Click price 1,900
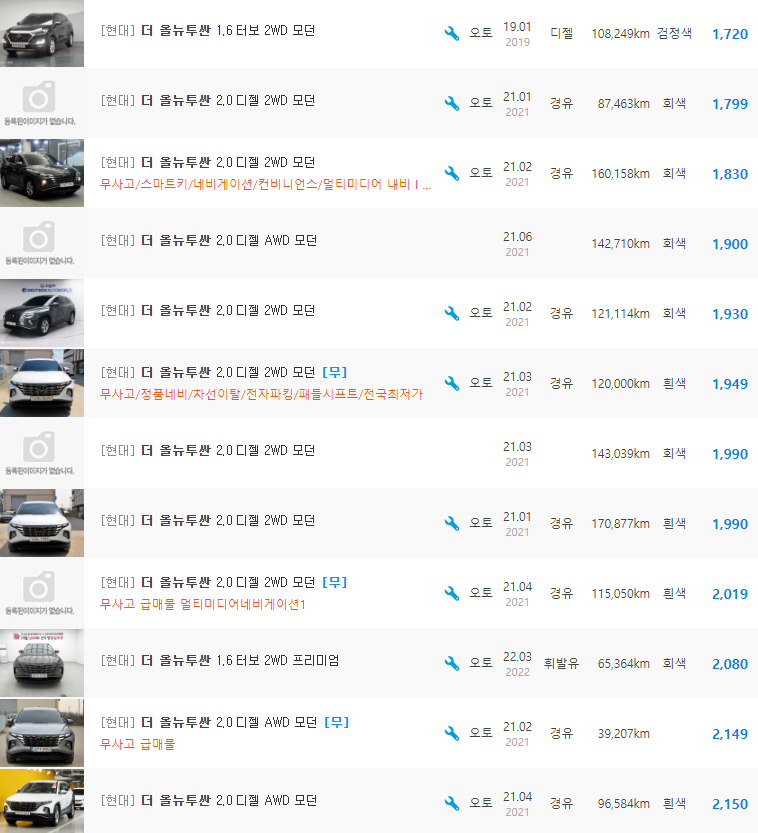This screenshot has height=833, width=758. [x=730, y=244]
